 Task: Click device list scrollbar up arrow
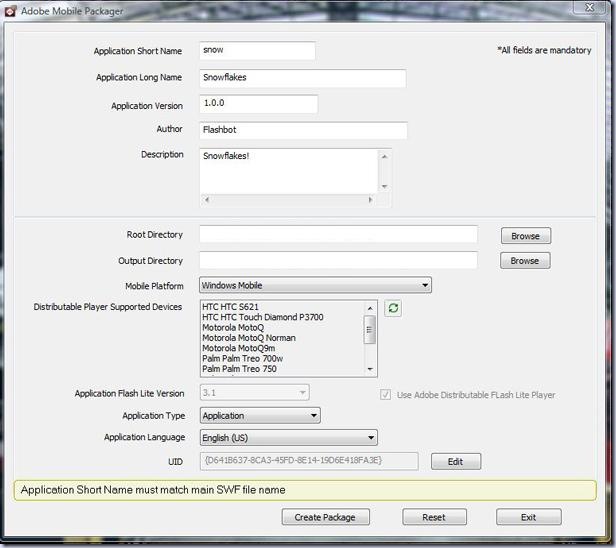coord(370,308)
